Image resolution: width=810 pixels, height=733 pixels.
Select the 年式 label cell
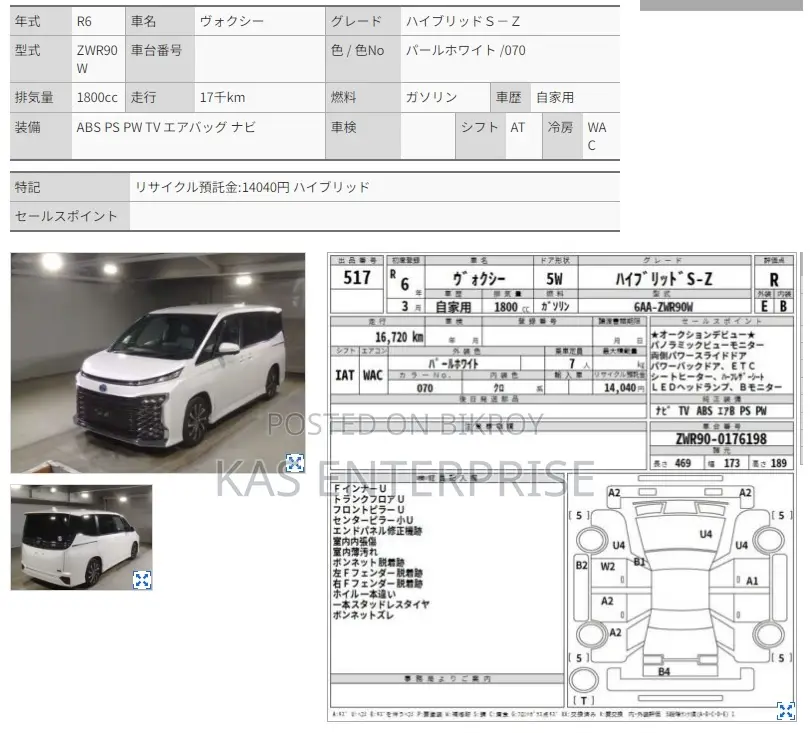[41, 21]
